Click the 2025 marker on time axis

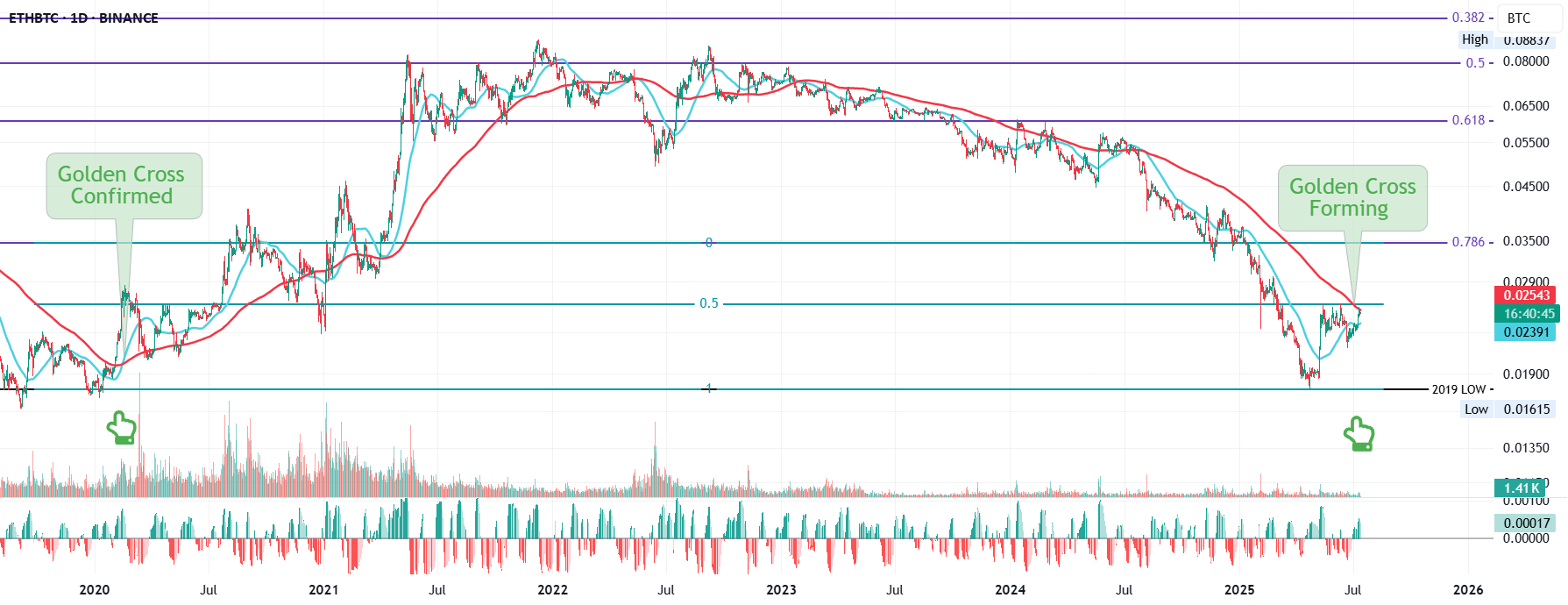click(x=1238, y=590)
